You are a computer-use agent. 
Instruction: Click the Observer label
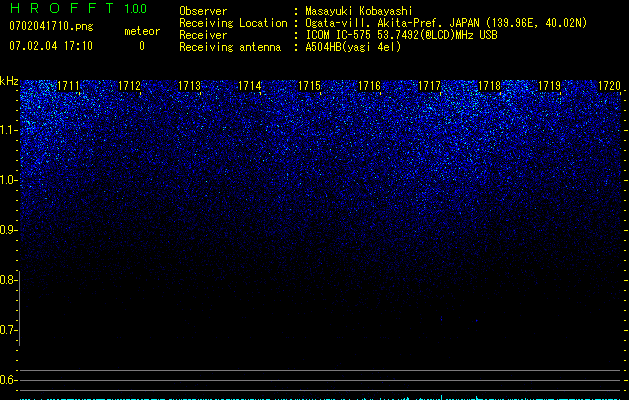[x=203, y=11]
